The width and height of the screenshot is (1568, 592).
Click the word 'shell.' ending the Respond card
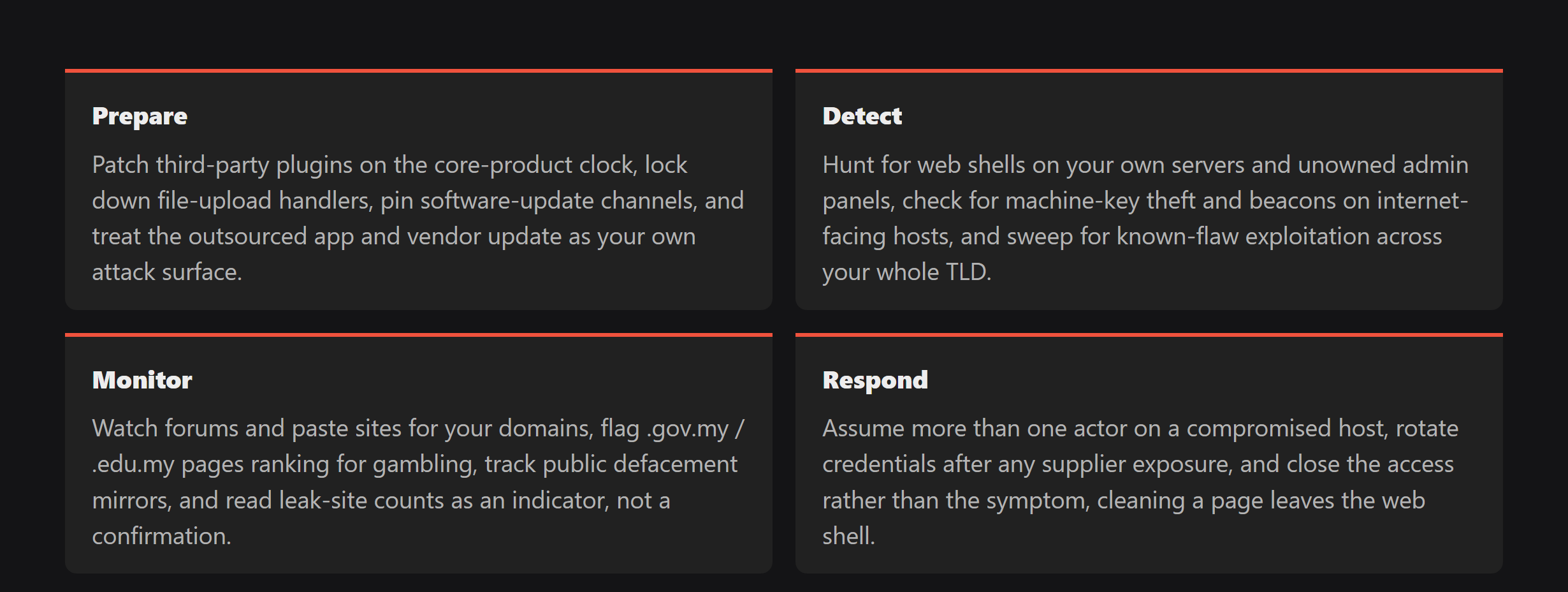(849, 536)
